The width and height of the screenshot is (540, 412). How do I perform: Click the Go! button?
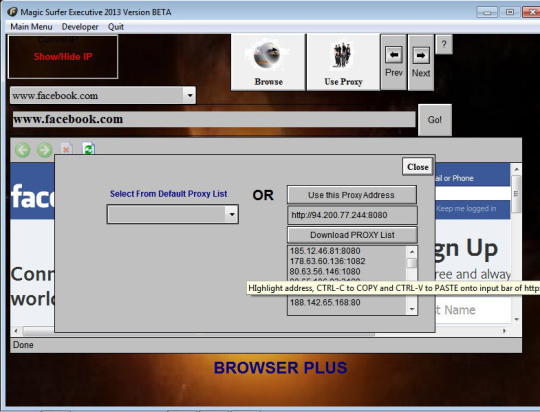435,120
